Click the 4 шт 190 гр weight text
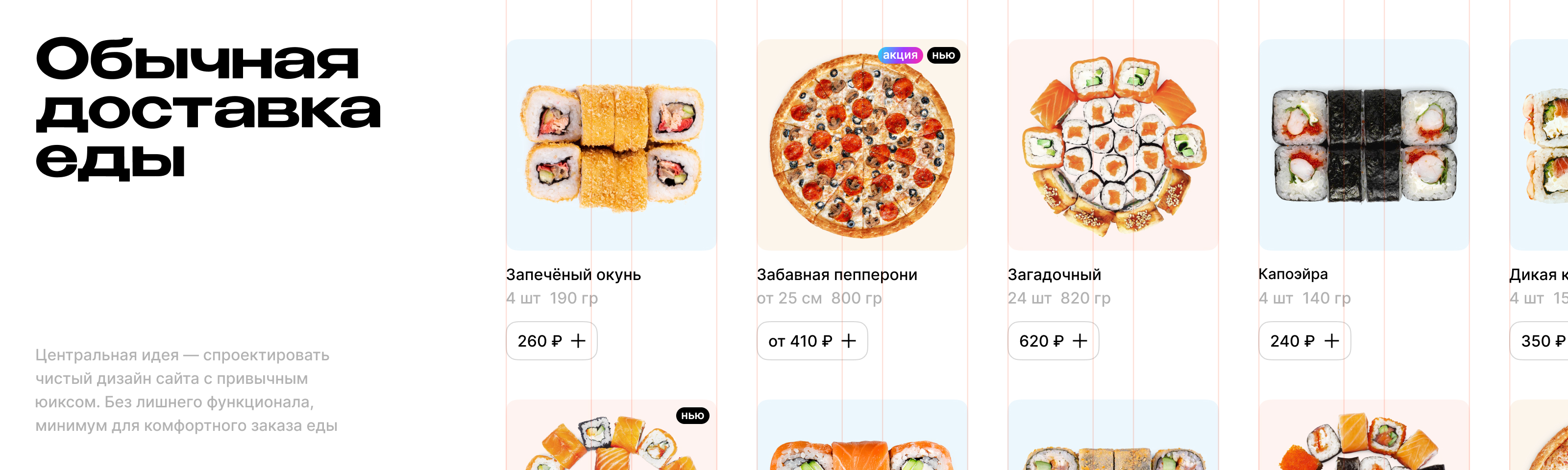The height and width of the screenshot is (470, 1568). [552, 299]
